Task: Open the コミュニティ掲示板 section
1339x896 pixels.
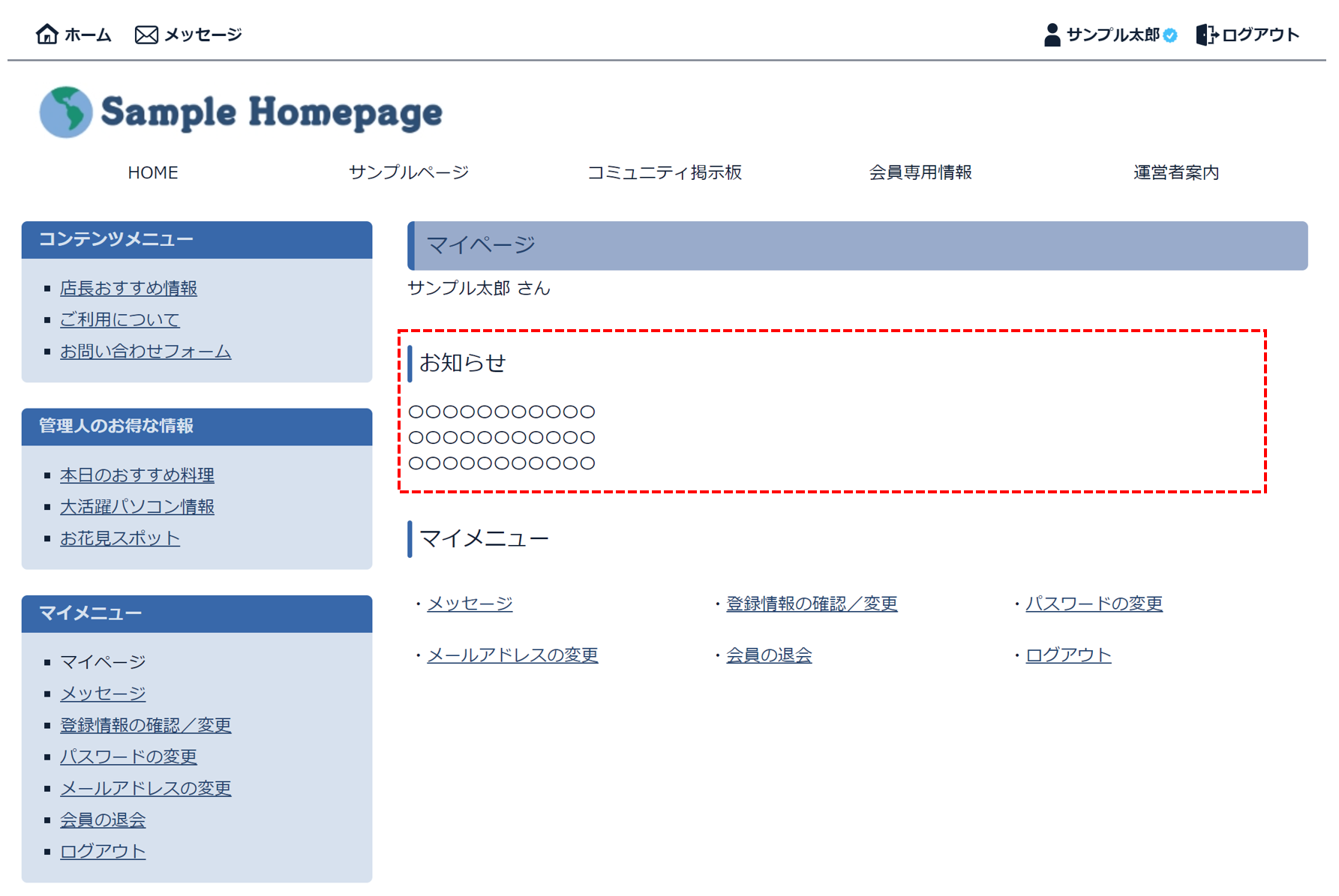Action: click(665, 172)
